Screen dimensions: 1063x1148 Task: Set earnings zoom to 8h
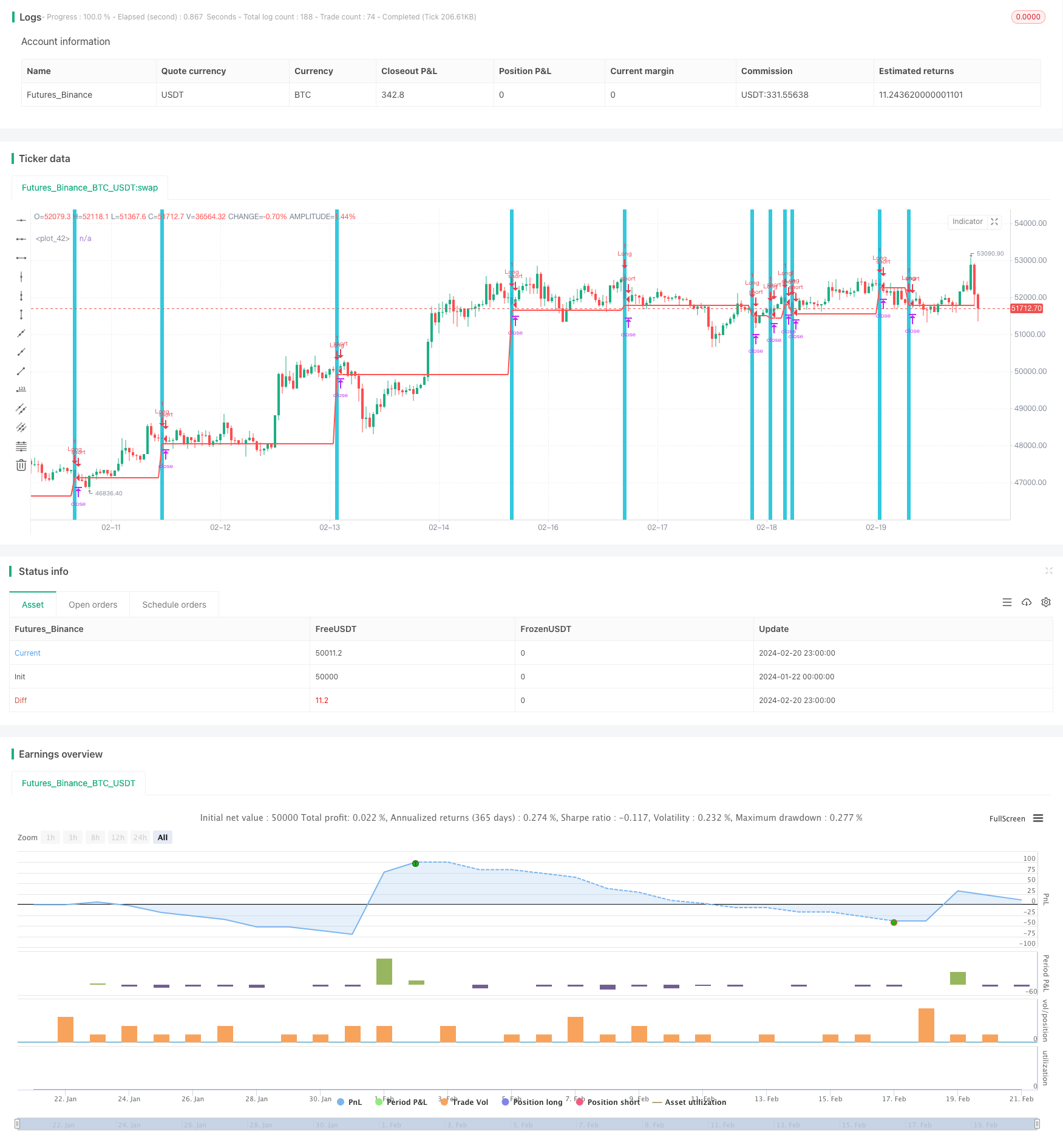[95, 837]
